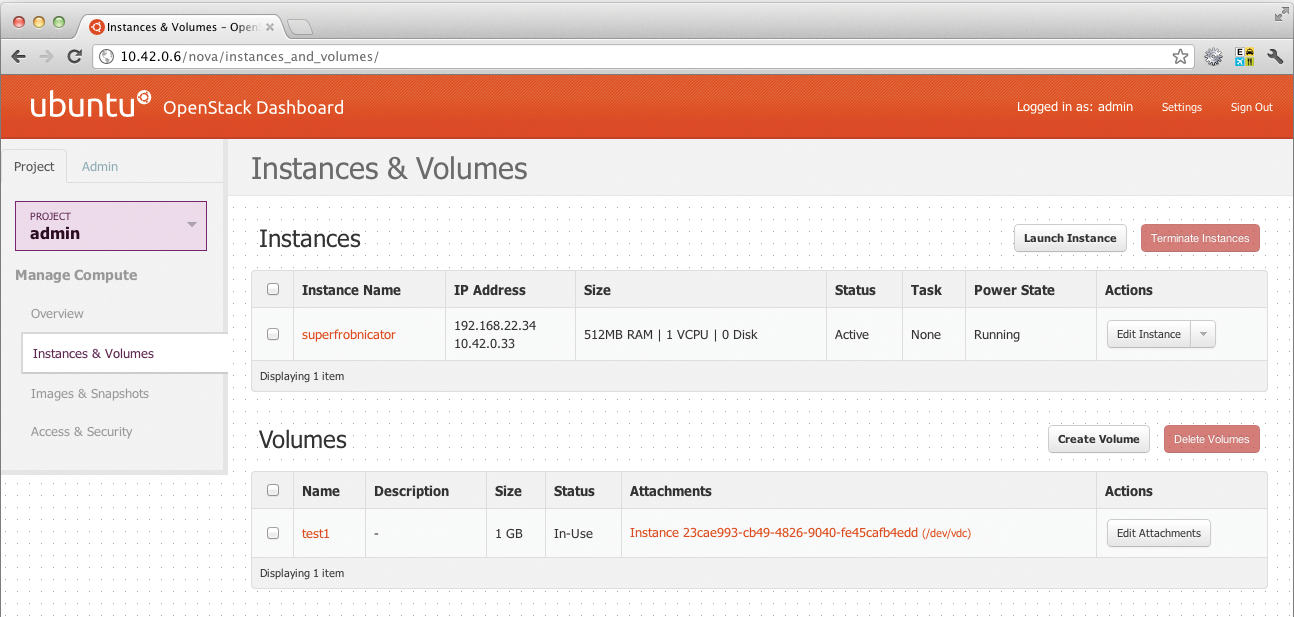Viewport: 1294px width, 617px height.
Task: Expand the Edit Instance dropdown arrow
Action: (1203, 334)
